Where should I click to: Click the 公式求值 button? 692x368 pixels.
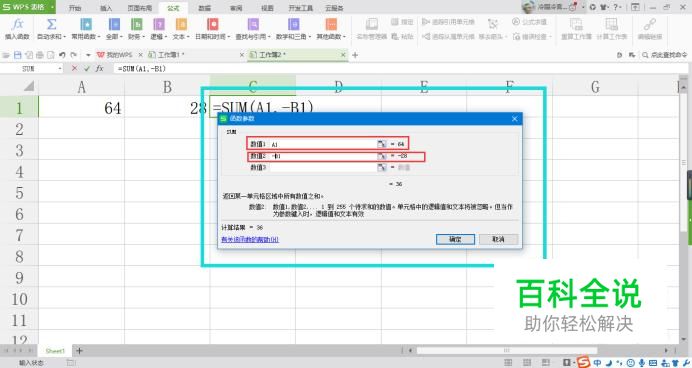(x=529, y=22)
